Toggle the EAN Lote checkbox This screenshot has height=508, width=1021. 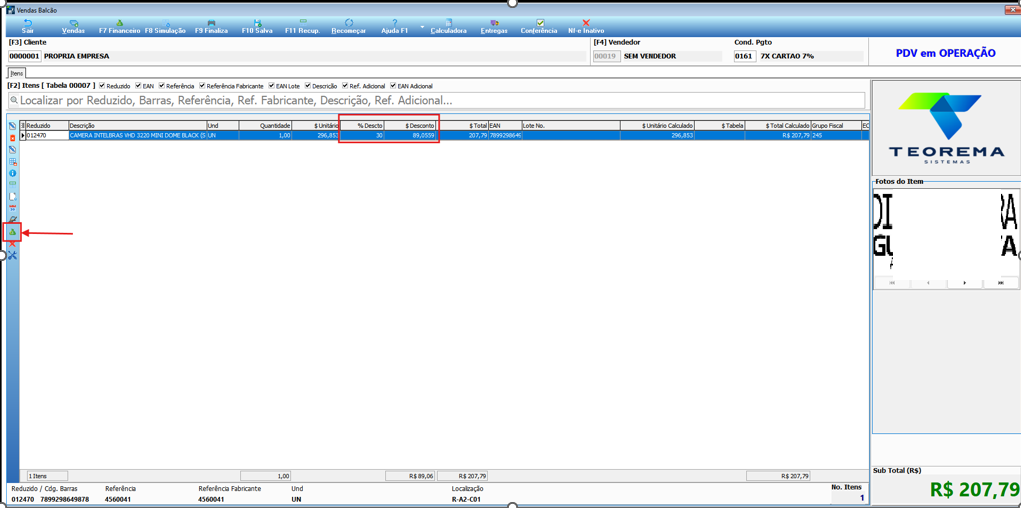[x=272, y=86]
